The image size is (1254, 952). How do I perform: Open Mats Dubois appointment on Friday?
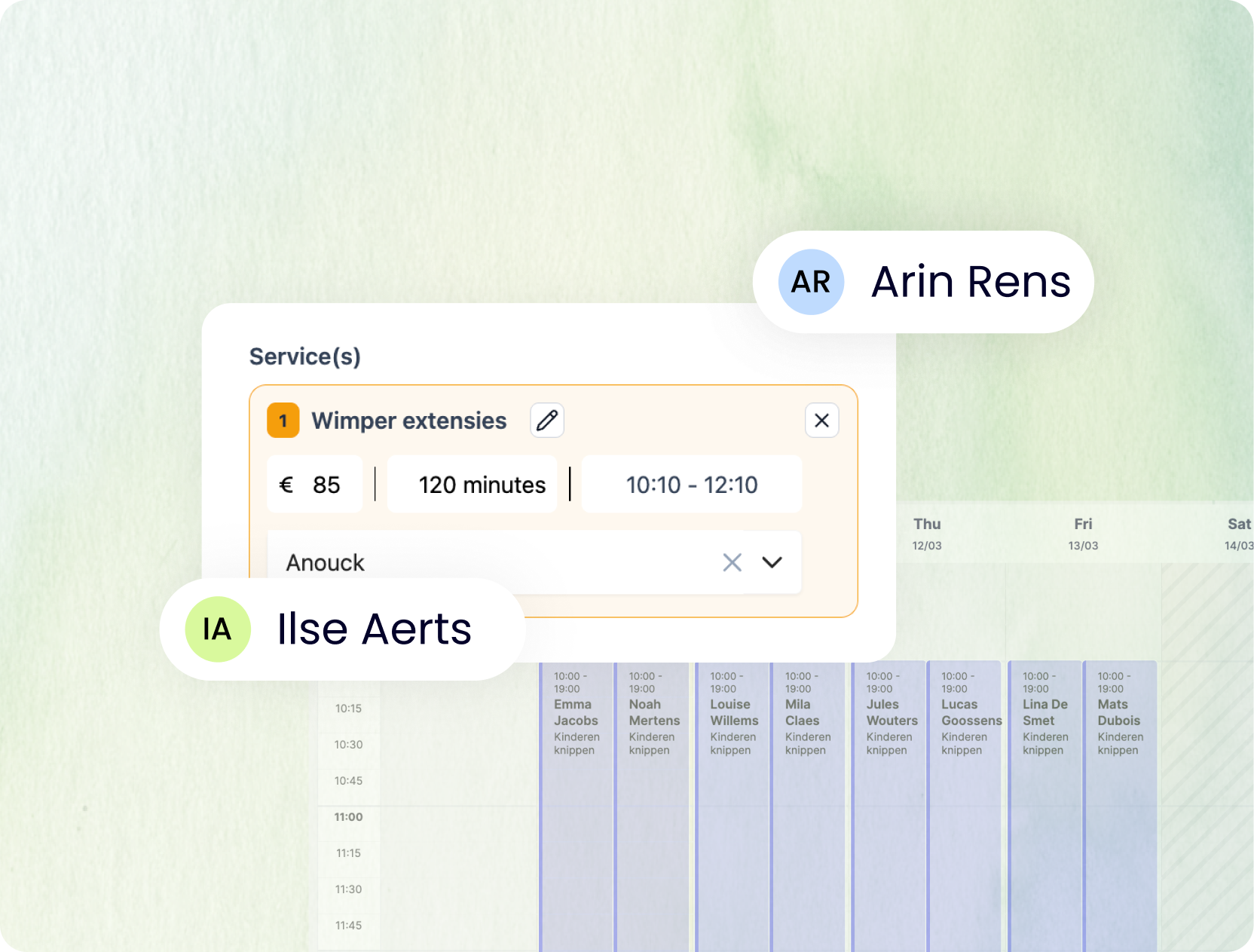tap(1120, 805)
